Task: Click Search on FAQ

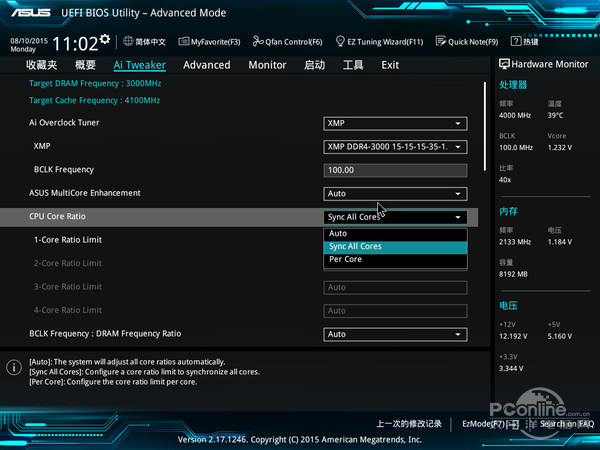Action: click(567, 424)
